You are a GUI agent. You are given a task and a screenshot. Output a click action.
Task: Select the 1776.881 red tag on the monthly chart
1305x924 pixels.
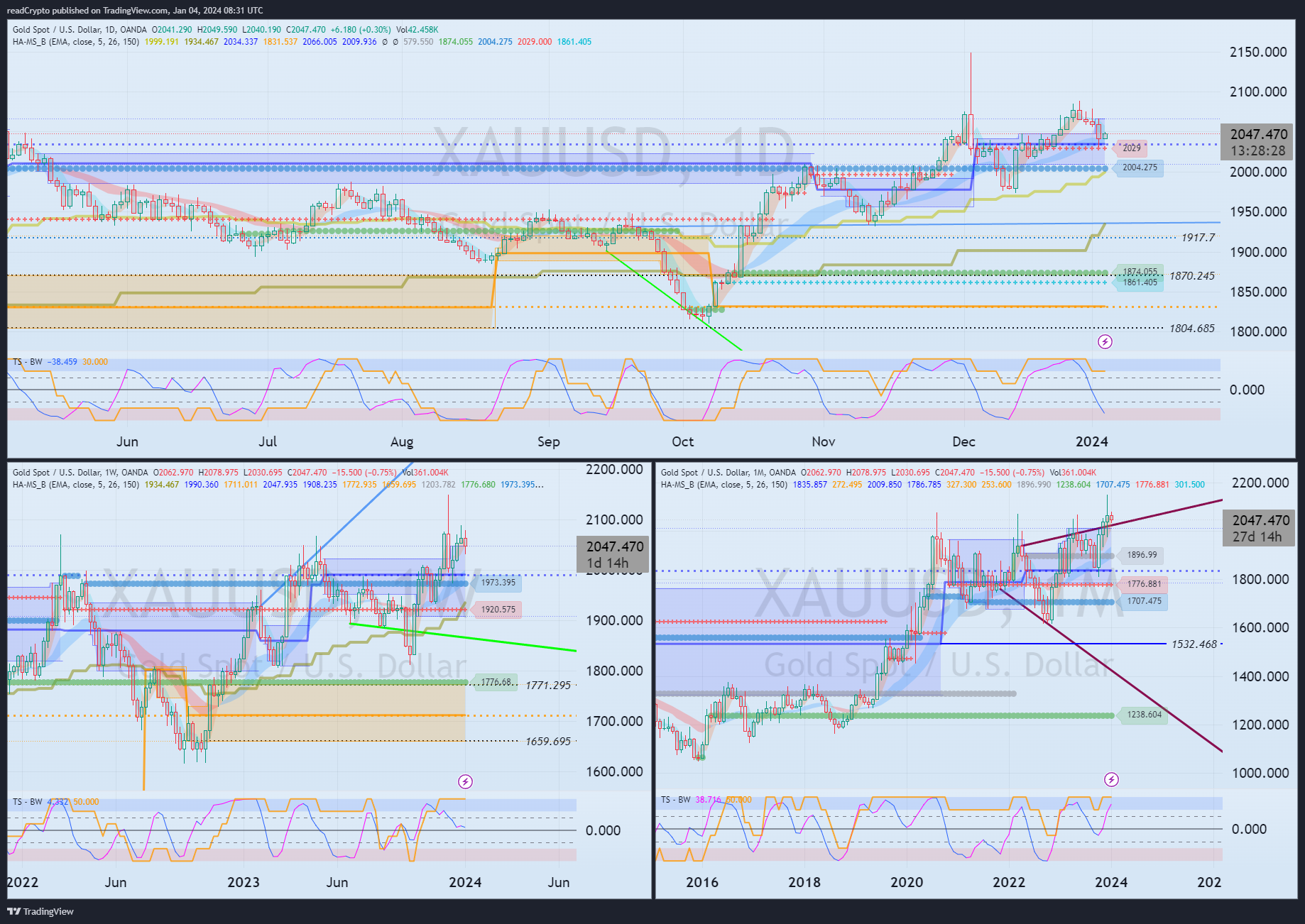point(1144,584)
